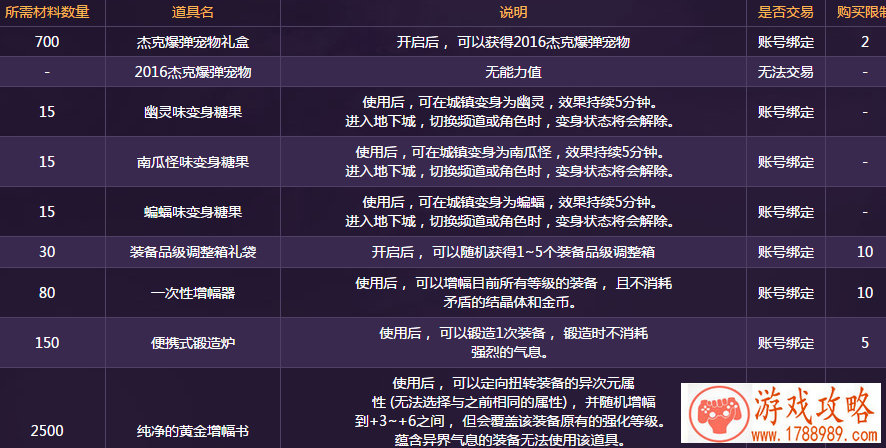Select the 一次性增幅器 item name
This screenshot has height=448, width=886.
click(193, 293)
